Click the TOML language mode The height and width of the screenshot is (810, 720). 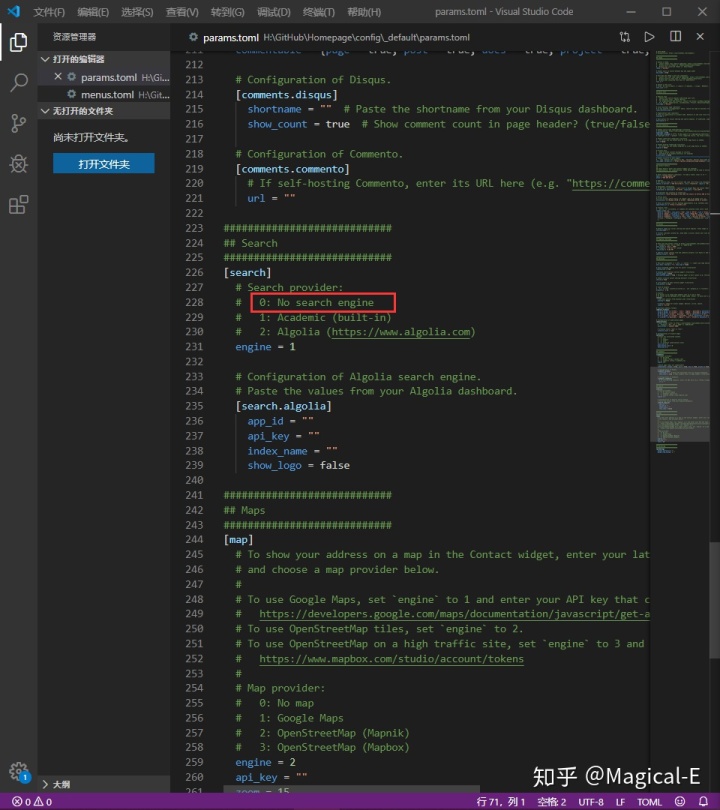pyautogui.click(x=649, y=802)
